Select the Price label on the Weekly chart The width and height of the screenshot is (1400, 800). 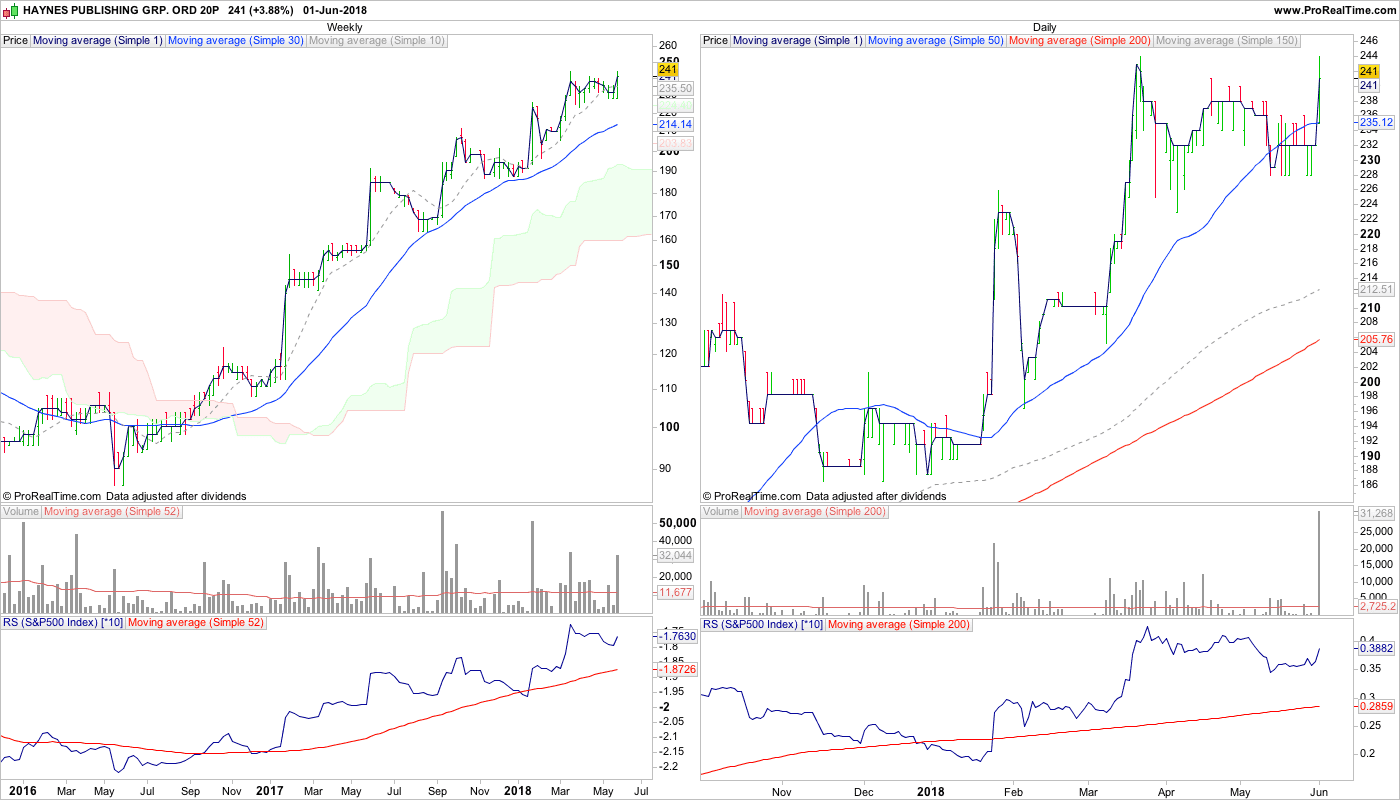(x=16, y=41)
